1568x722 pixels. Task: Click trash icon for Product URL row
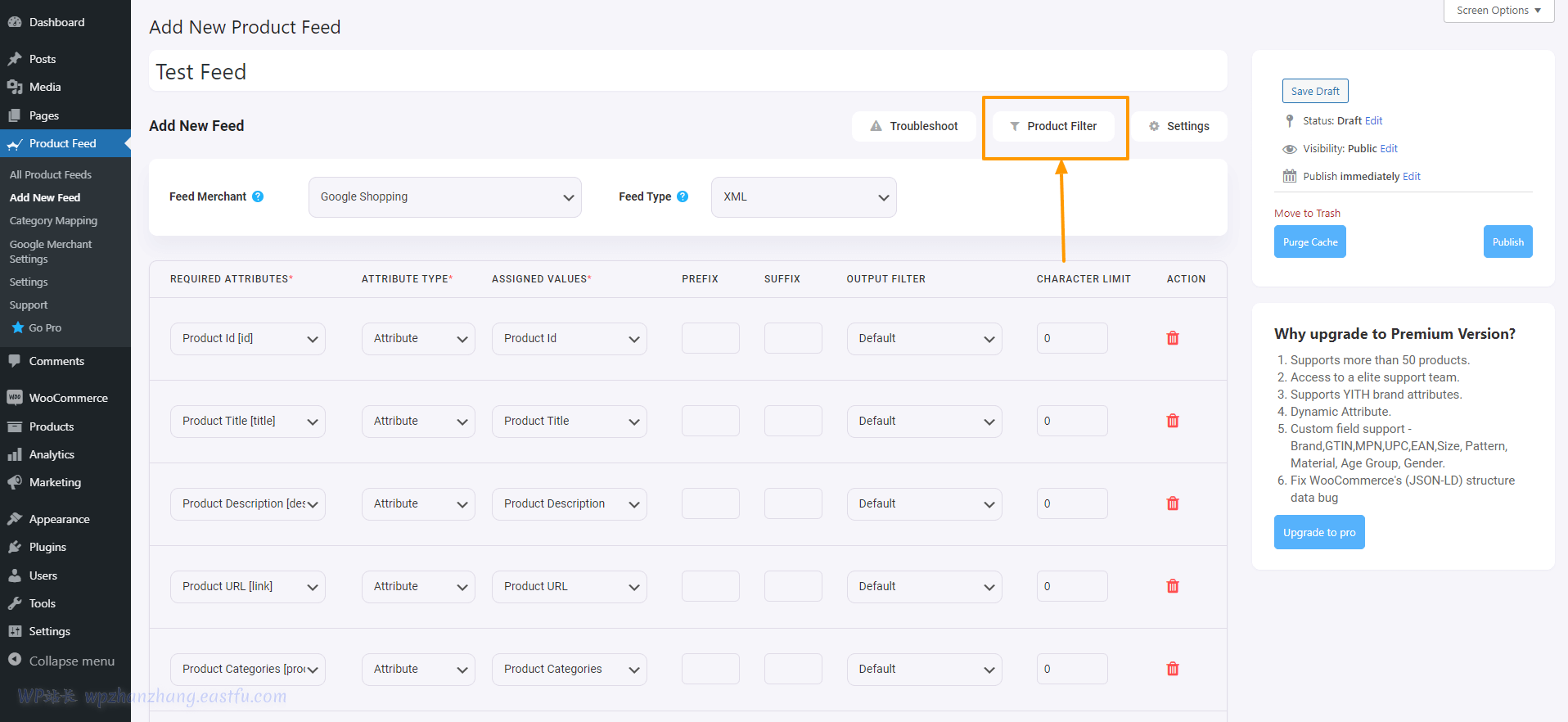(x=1172, y=586)
